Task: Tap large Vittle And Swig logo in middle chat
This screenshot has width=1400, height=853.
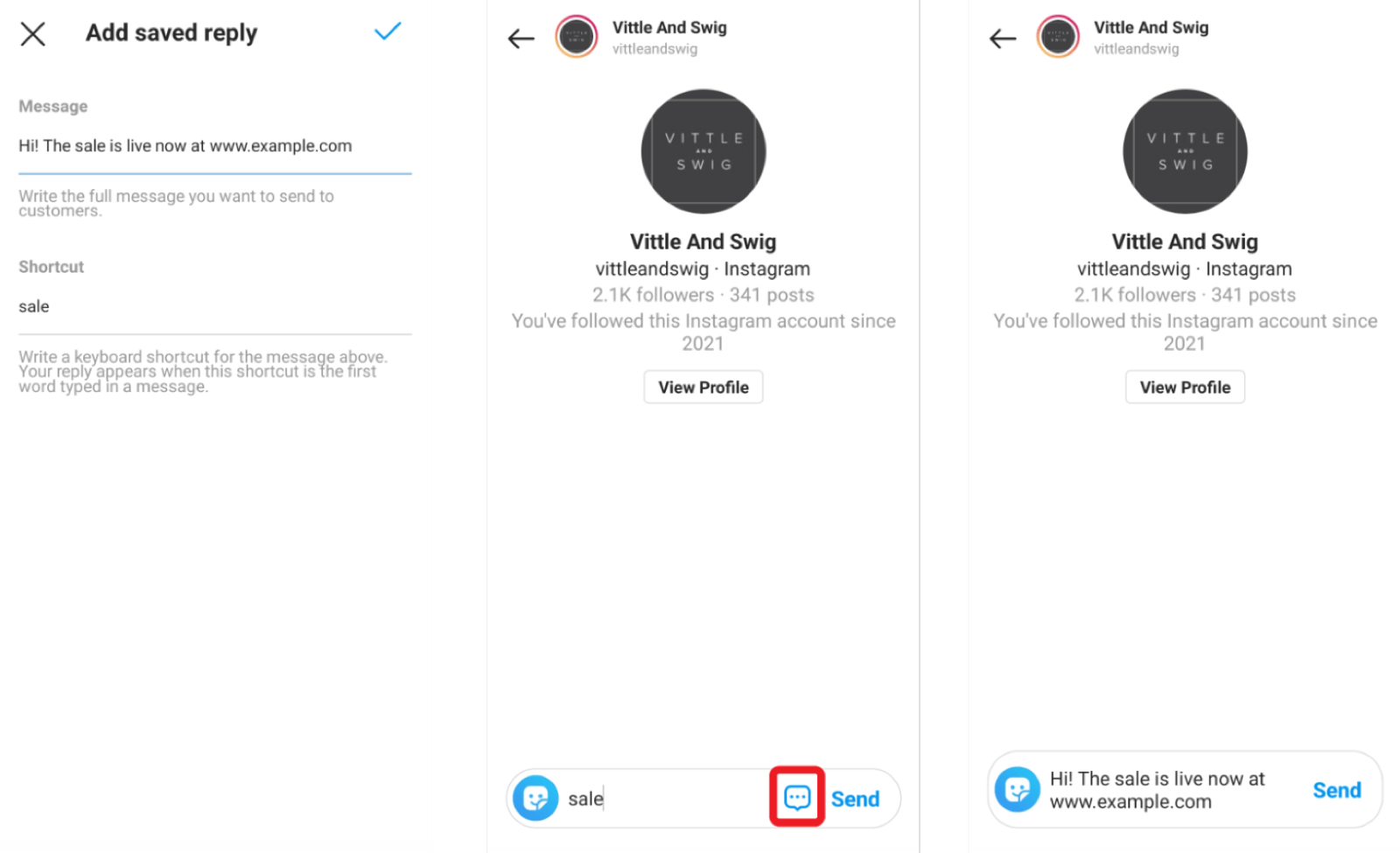Action: [x=703, y=151]
